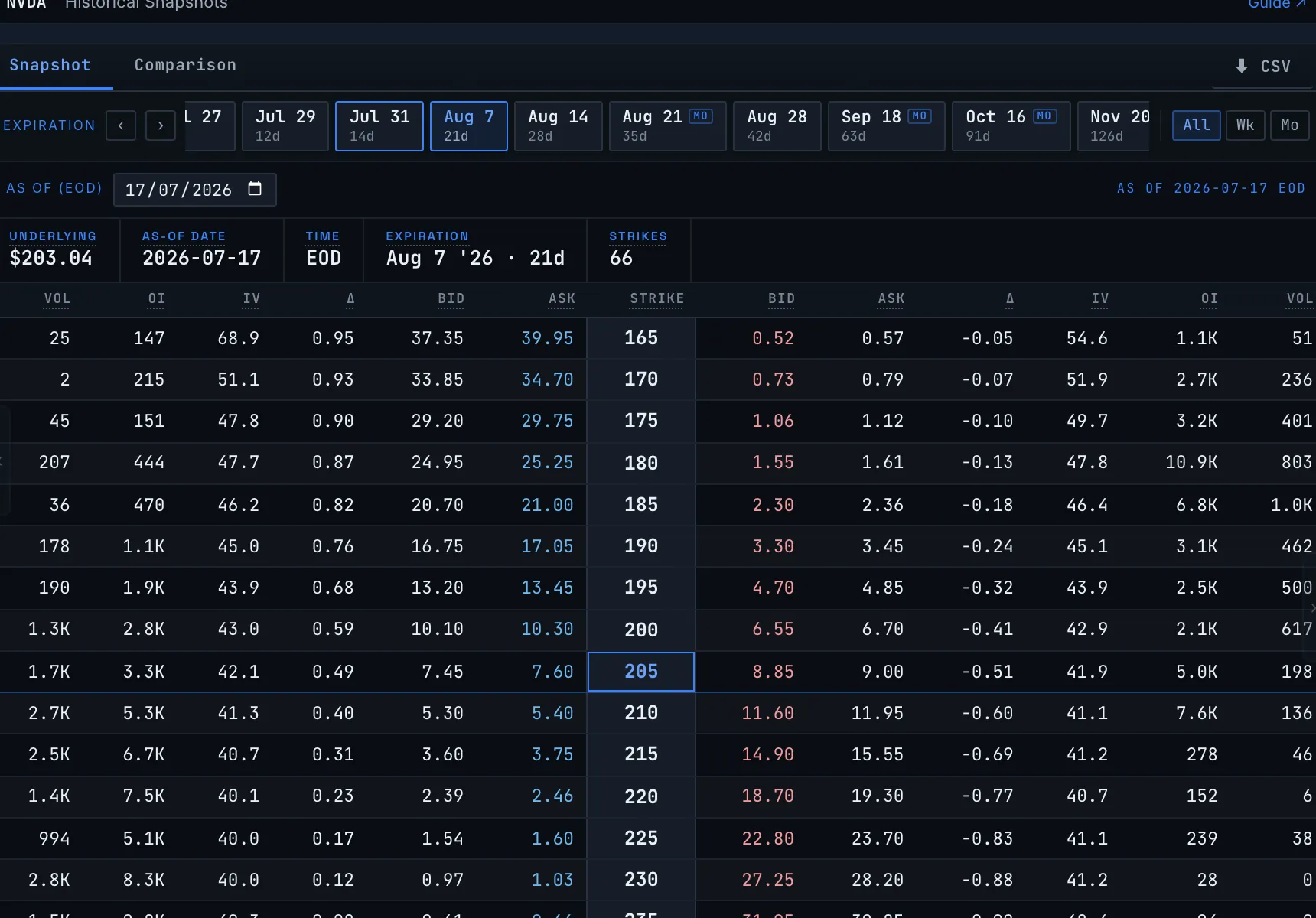Click put delta value -0.51
Viewport: 1316px width, 918px height.
click(x=987, y=672)
